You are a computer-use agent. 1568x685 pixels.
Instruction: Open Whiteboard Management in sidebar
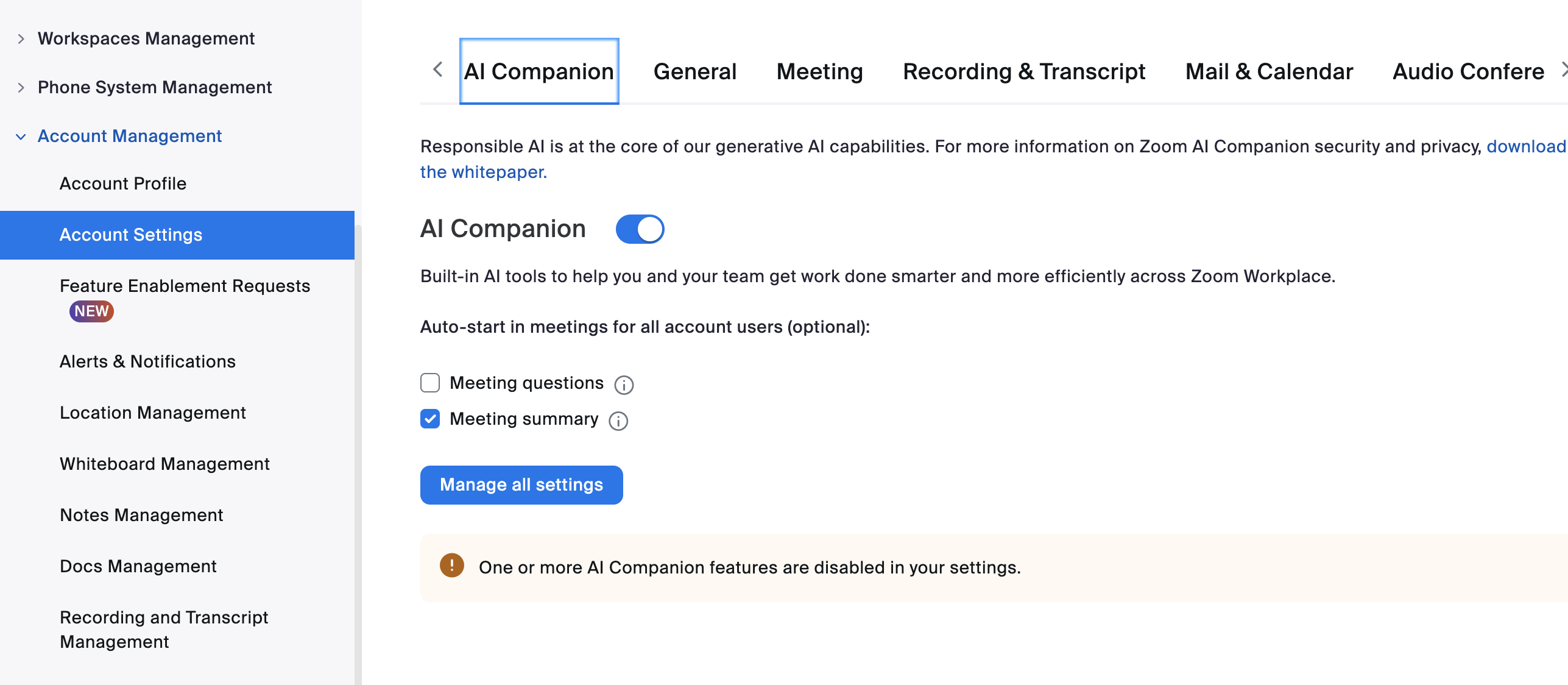[x=164, y=464]
